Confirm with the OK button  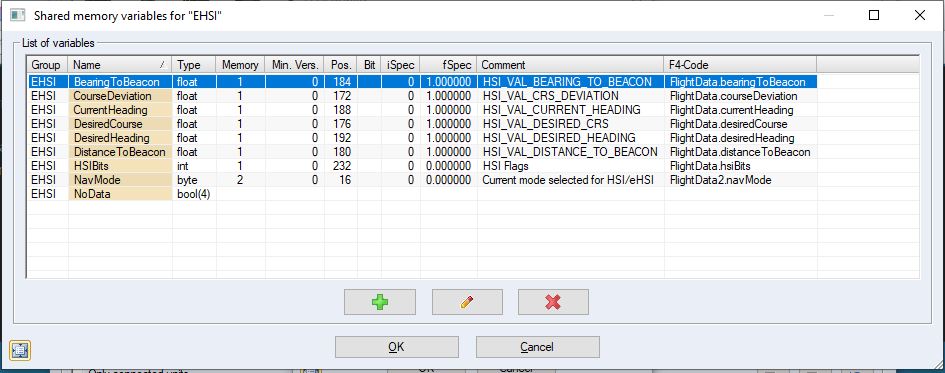pos(397,347)
